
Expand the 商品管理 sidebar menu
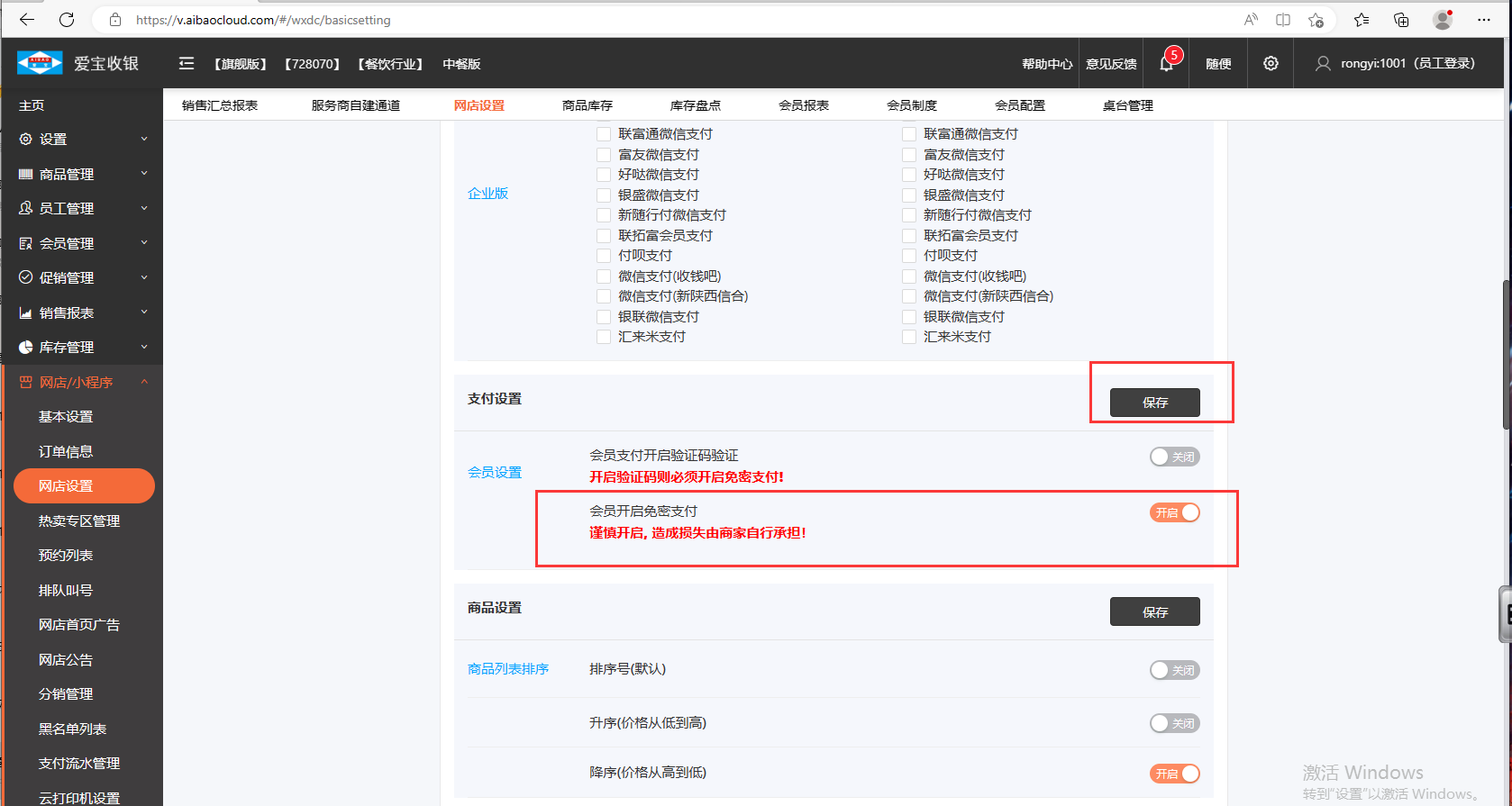(81, 174)
